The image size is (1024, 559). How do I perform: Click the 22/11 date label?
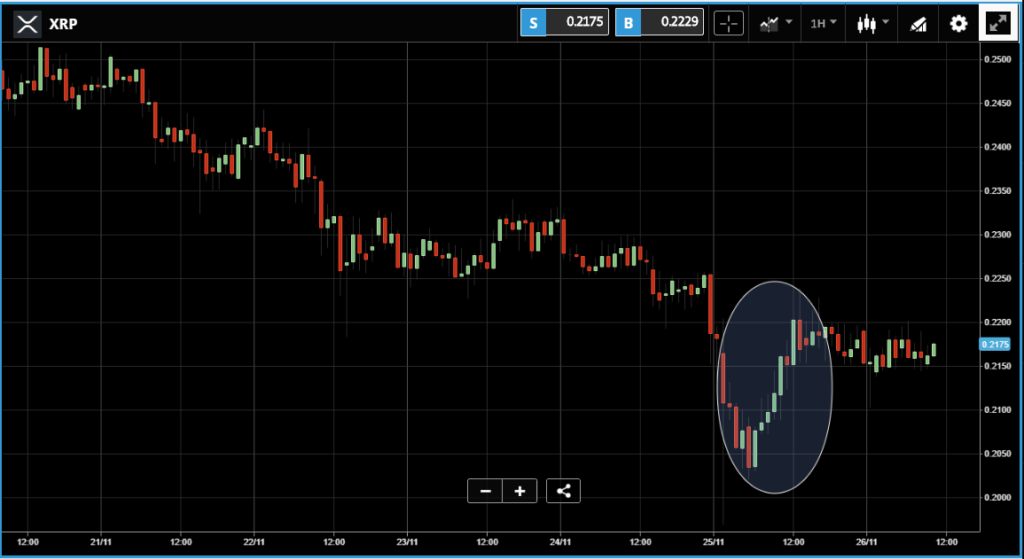coord(253,542)
